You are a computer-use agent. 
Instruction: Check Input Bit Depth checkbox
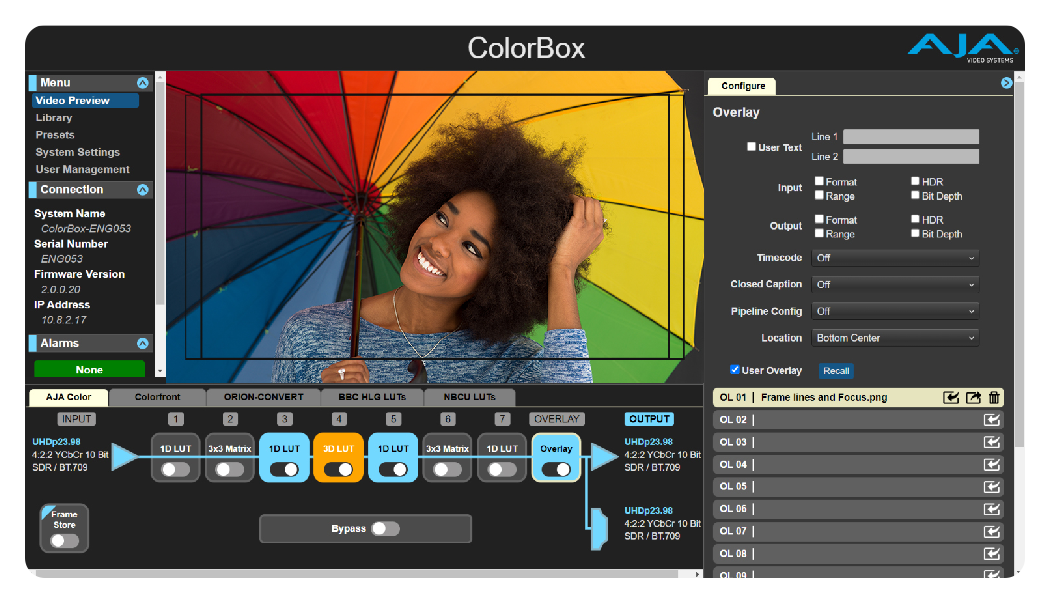(x=915, y=195)
